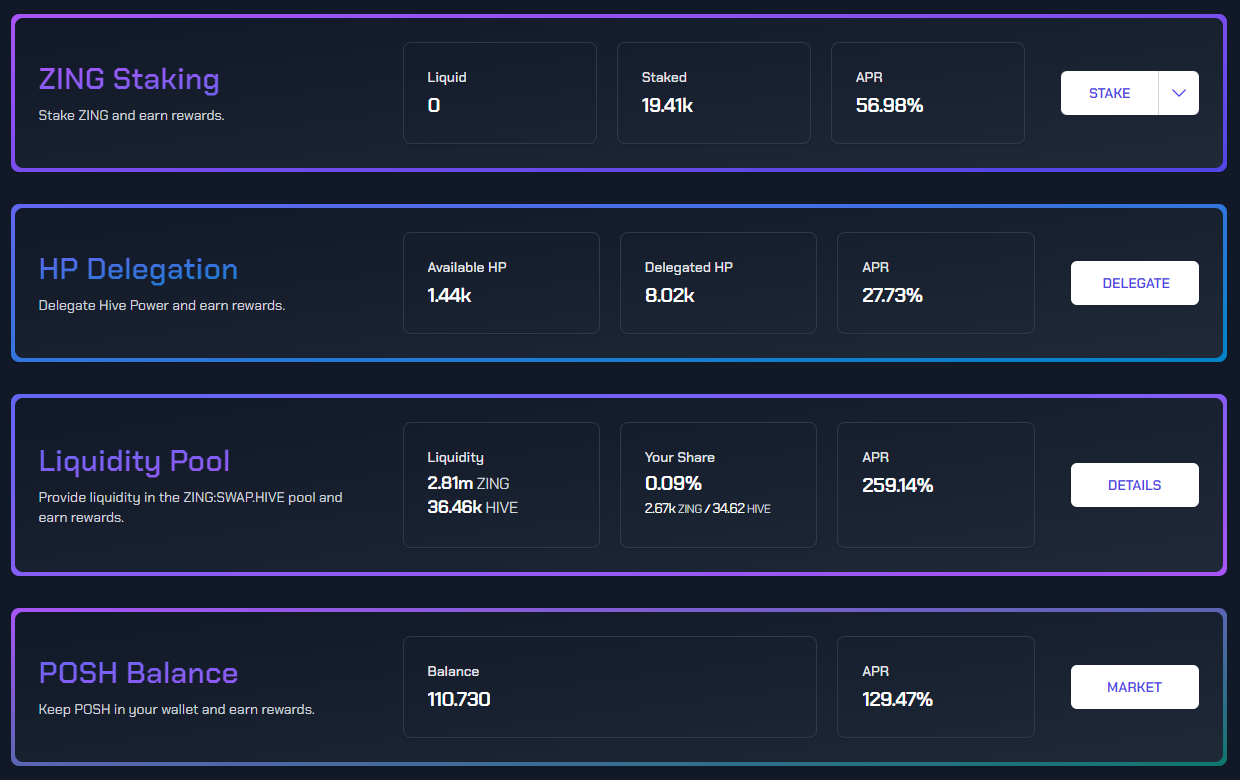Click the "Liquidity" label in the pool card

455,457
